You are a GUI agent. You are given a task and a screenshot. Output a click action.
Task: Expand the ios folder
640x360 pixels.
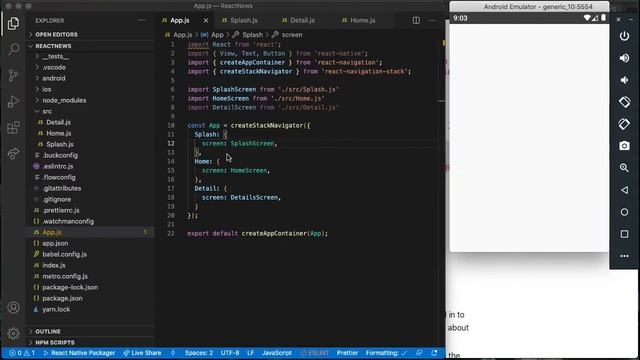47,89
